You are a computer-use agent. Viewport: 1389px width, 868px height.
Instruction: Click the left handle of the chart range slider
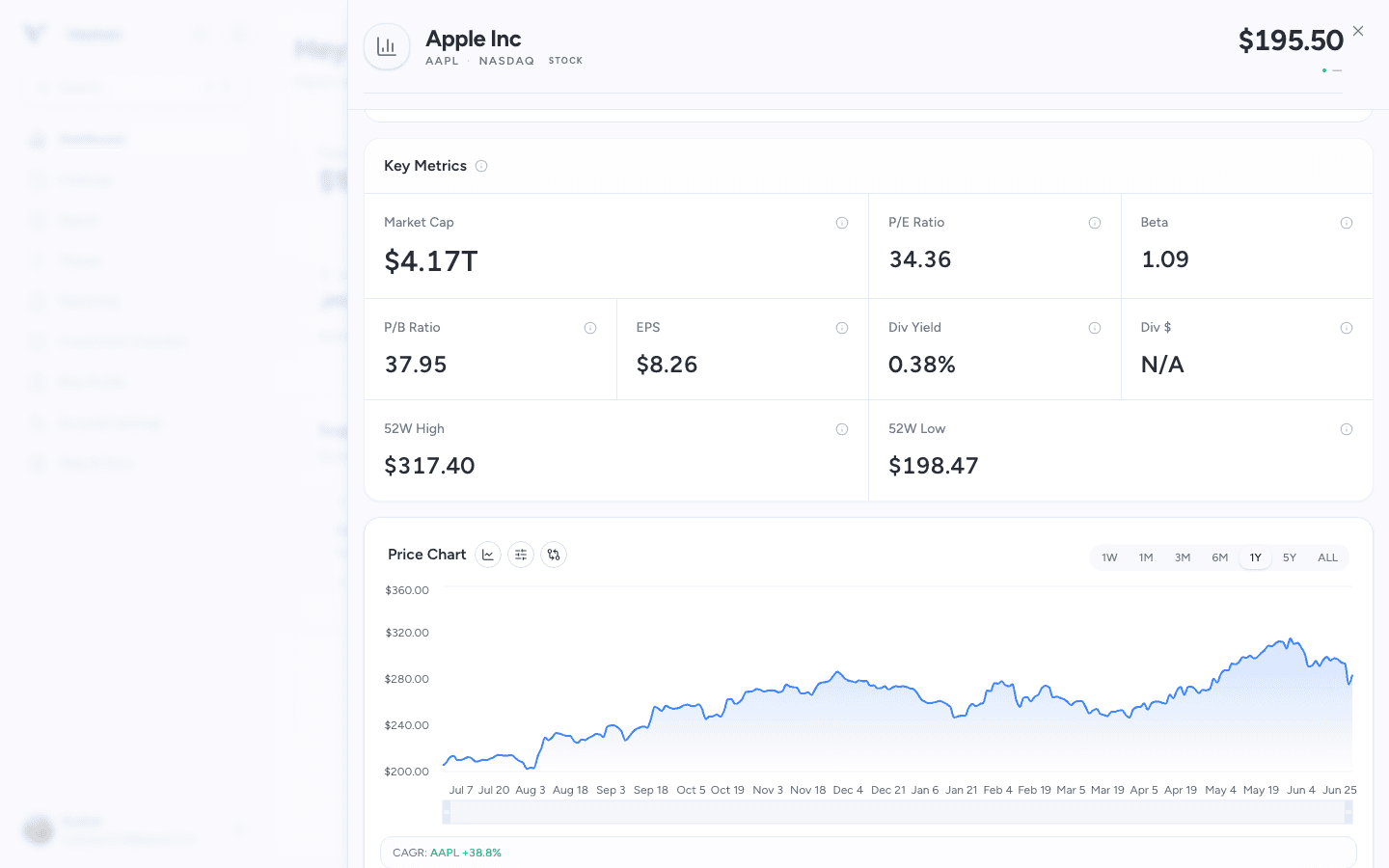[x=447, y=812]
